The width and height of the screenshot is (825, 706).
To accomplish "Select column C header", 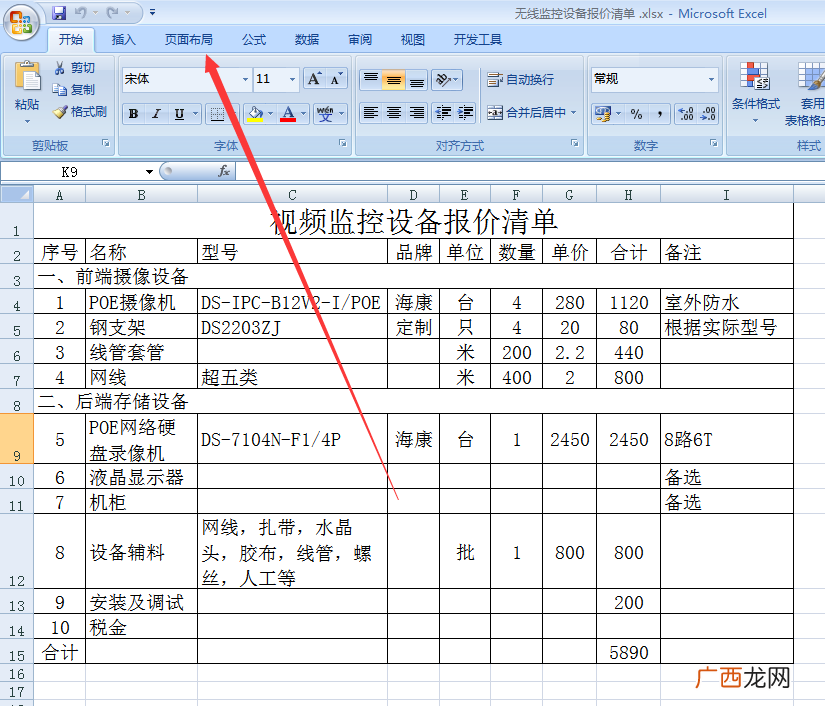I will pos(292,195).
